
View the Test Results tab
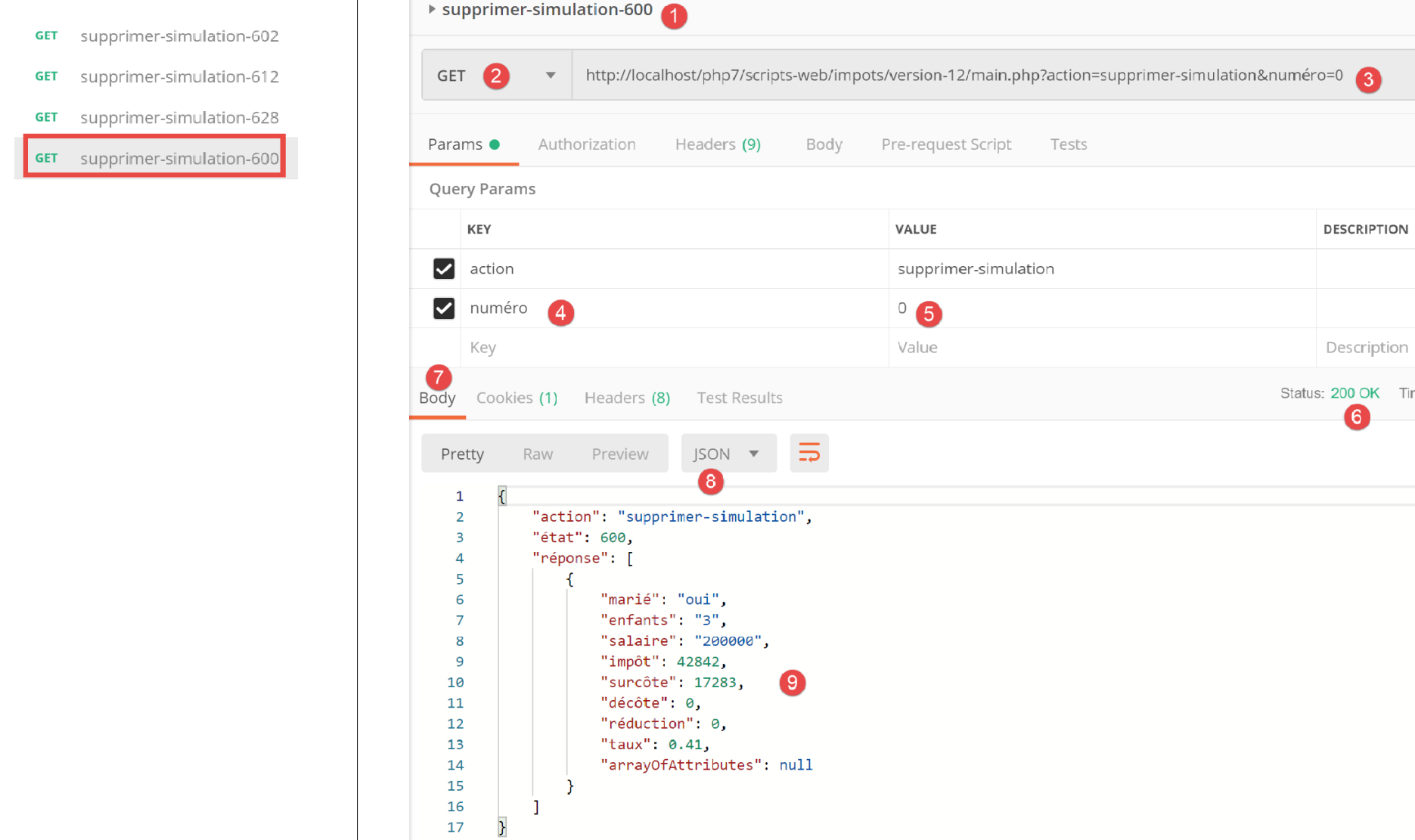pyautogui.click(x=739, y=398)
